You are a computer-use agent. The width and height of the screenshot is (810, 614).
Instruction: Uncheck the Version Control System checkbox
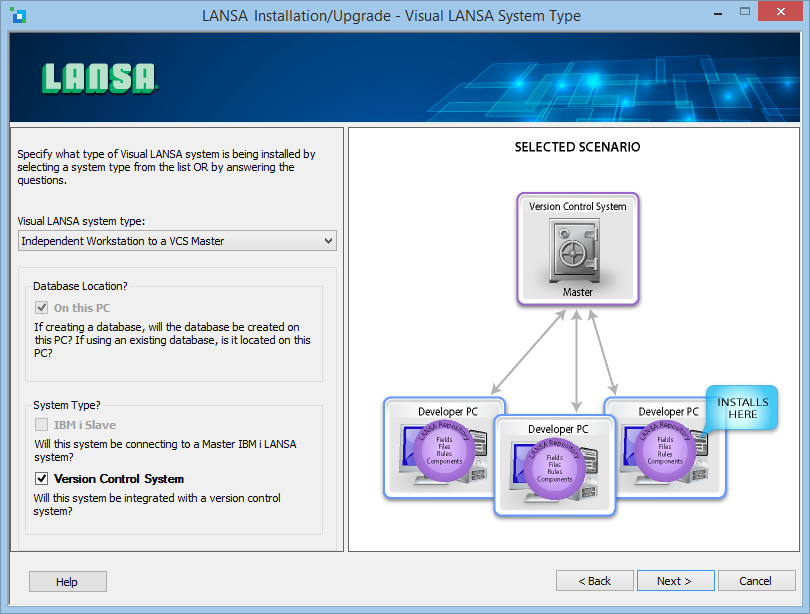[42, 479]
